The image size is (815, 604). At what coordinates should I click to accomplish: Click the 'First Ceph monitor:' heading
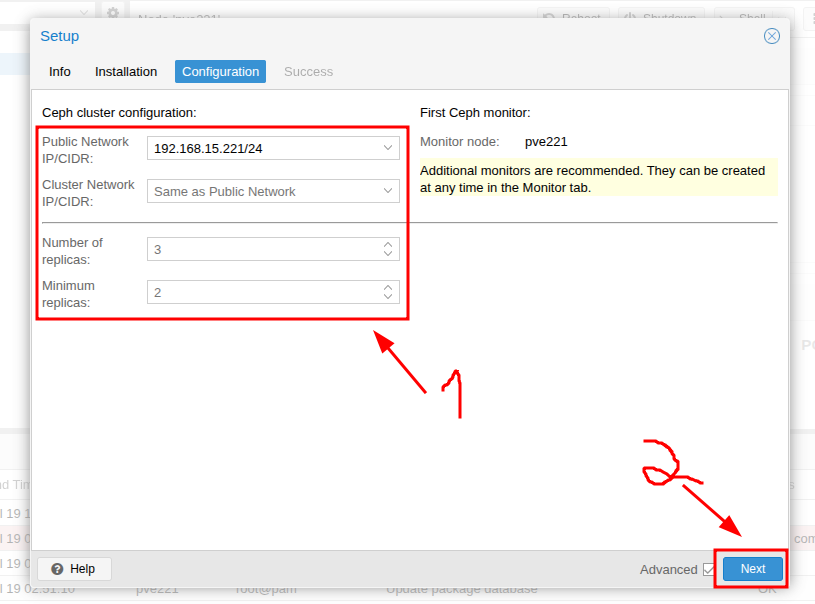pyautogui.click(x=475, y=113)
